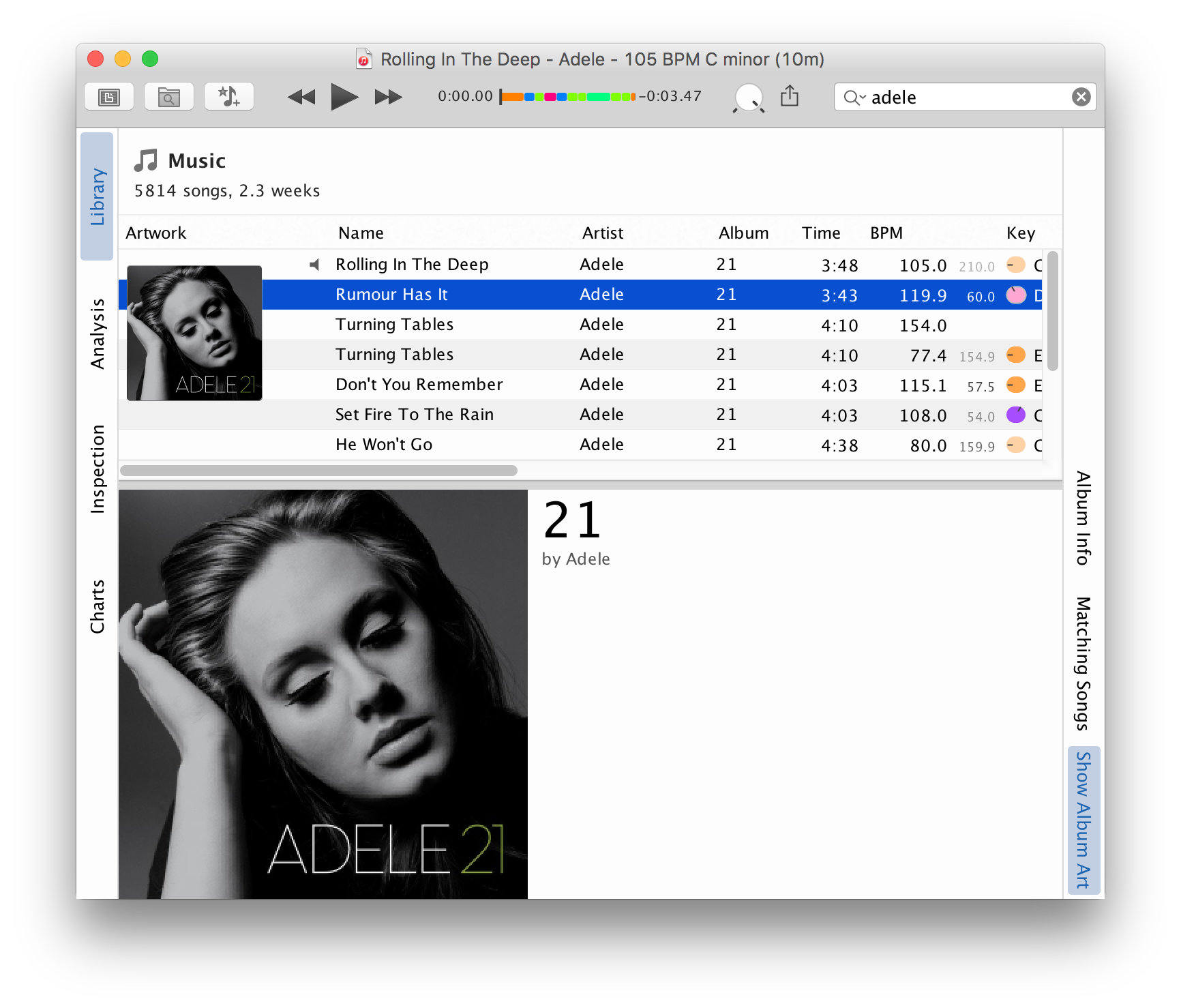Toggle the Album Info panel

coord(1083,518)
